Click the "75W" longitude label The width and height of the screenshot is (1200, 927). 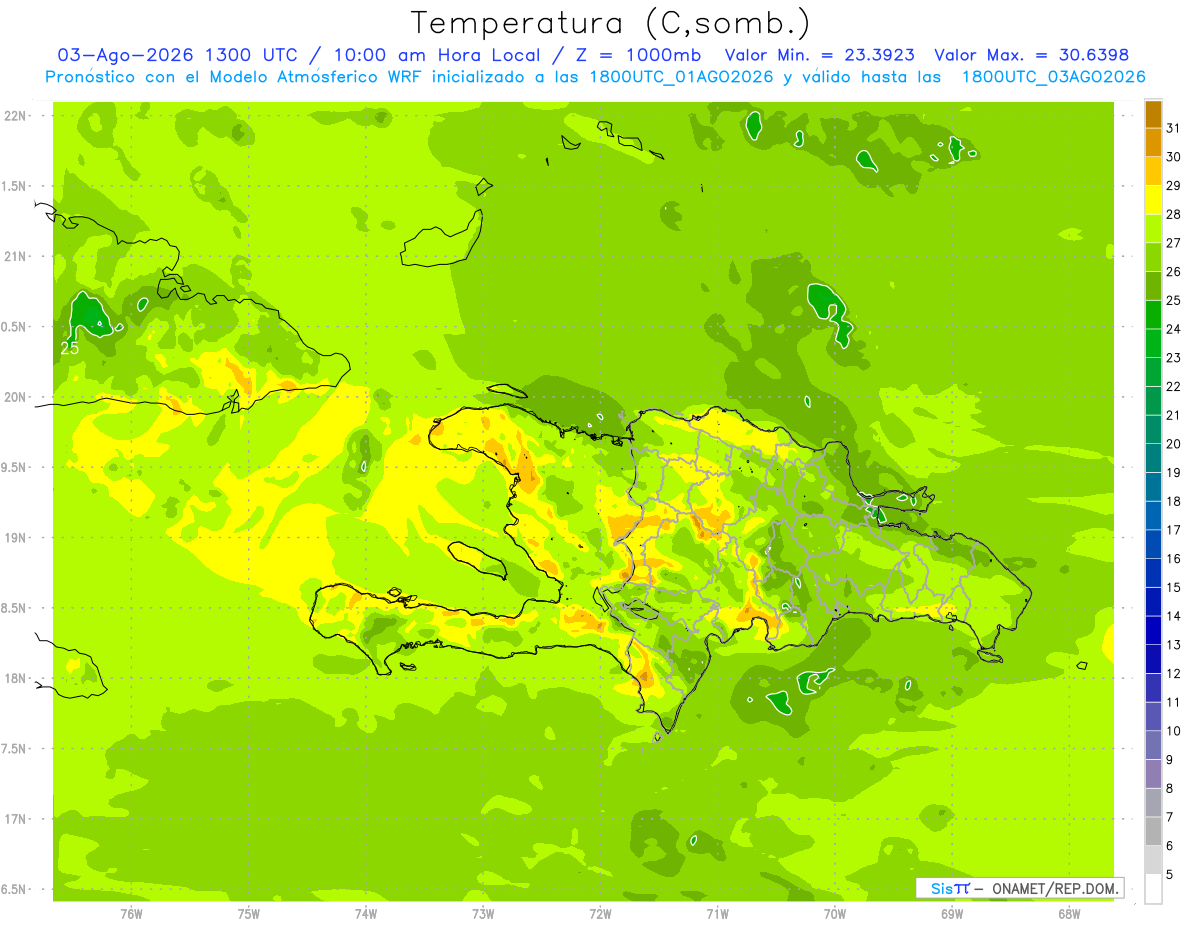point(249,913)
